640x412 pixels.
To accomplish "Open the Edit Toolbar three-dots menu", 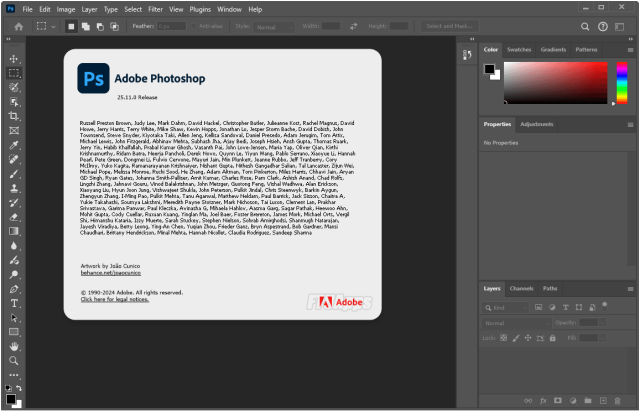I will click(14, 375).
